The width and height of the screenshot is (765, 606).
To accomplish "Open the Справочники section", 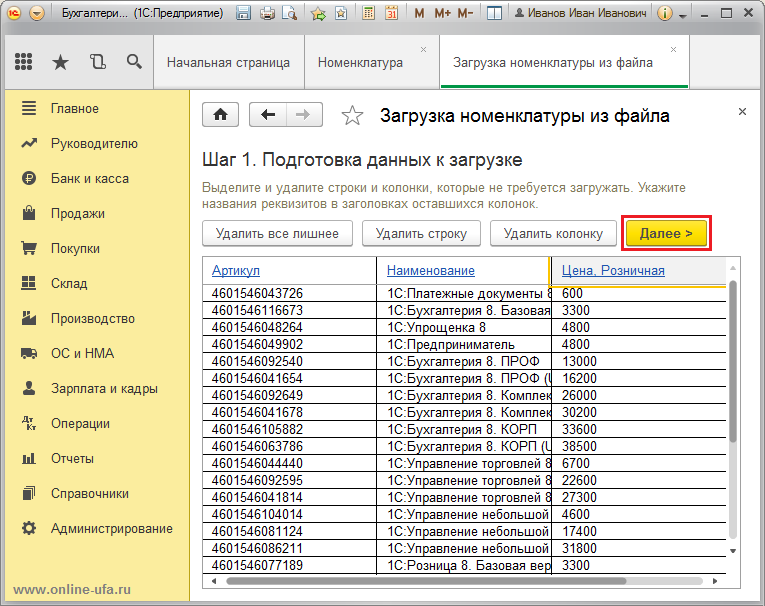I will tap(98, 493).
